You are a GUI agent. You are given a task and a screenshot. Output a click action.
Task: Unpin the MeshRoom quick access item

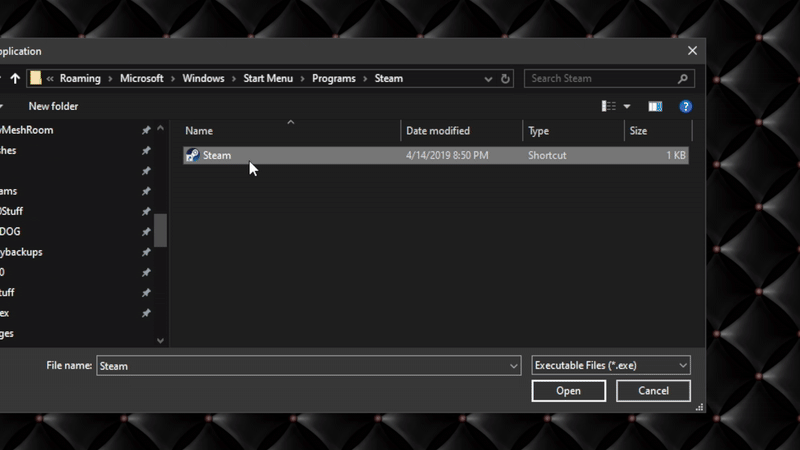[x=146, y=130]
